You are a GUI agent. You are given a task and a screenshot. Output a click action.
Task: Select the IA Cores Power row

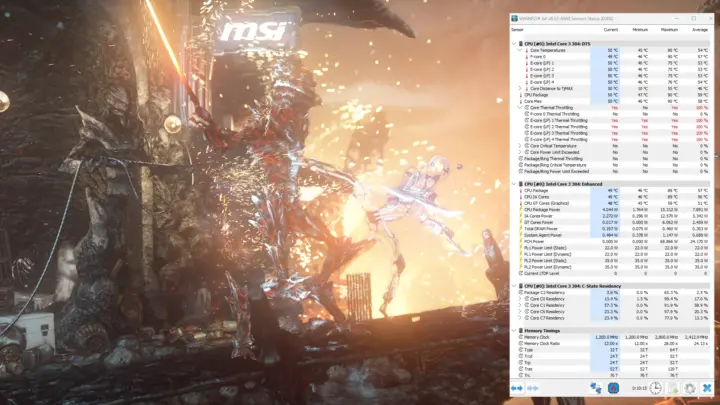click(x=613, y=216)
